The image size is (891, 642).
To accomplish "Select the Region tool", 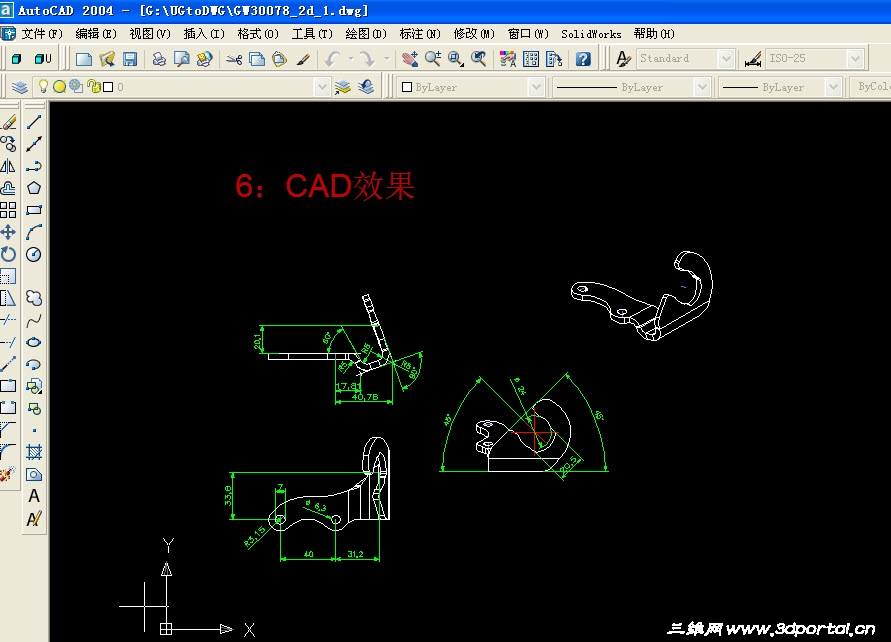I will coord(34,474).
